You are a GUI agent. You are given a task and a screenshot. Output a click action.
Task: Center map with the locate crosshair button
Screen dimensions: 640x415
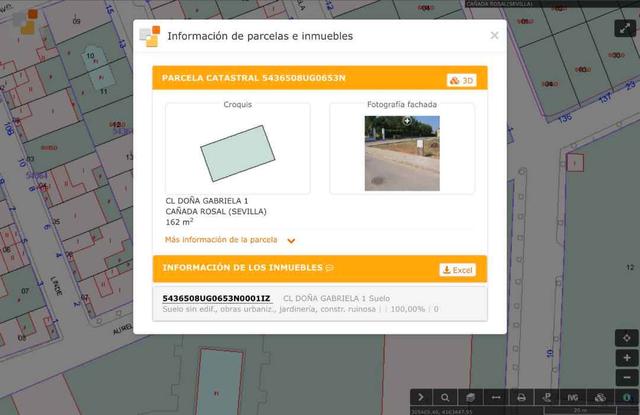click(x=626, y=337)
